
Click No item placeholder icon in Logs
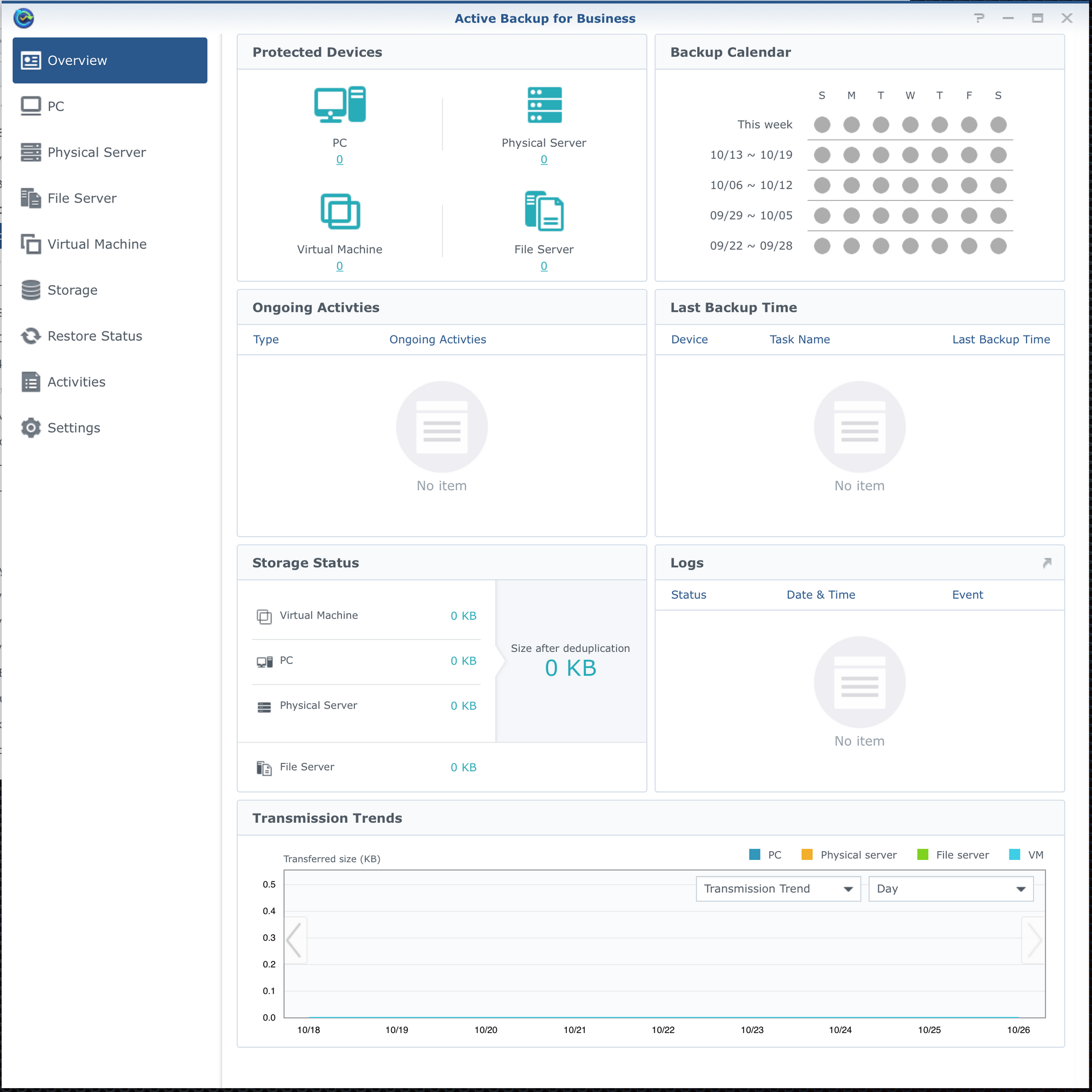point(860,682)
